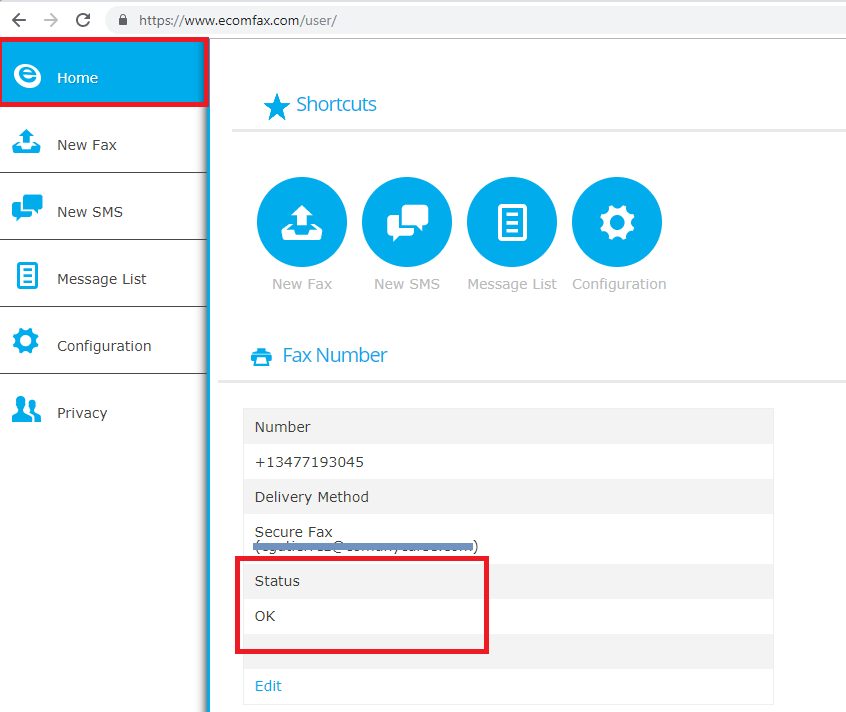Open the New Fax menu label
Image resolution: width=846 pixels, height=712 pixels.
[x=87, y=145]
